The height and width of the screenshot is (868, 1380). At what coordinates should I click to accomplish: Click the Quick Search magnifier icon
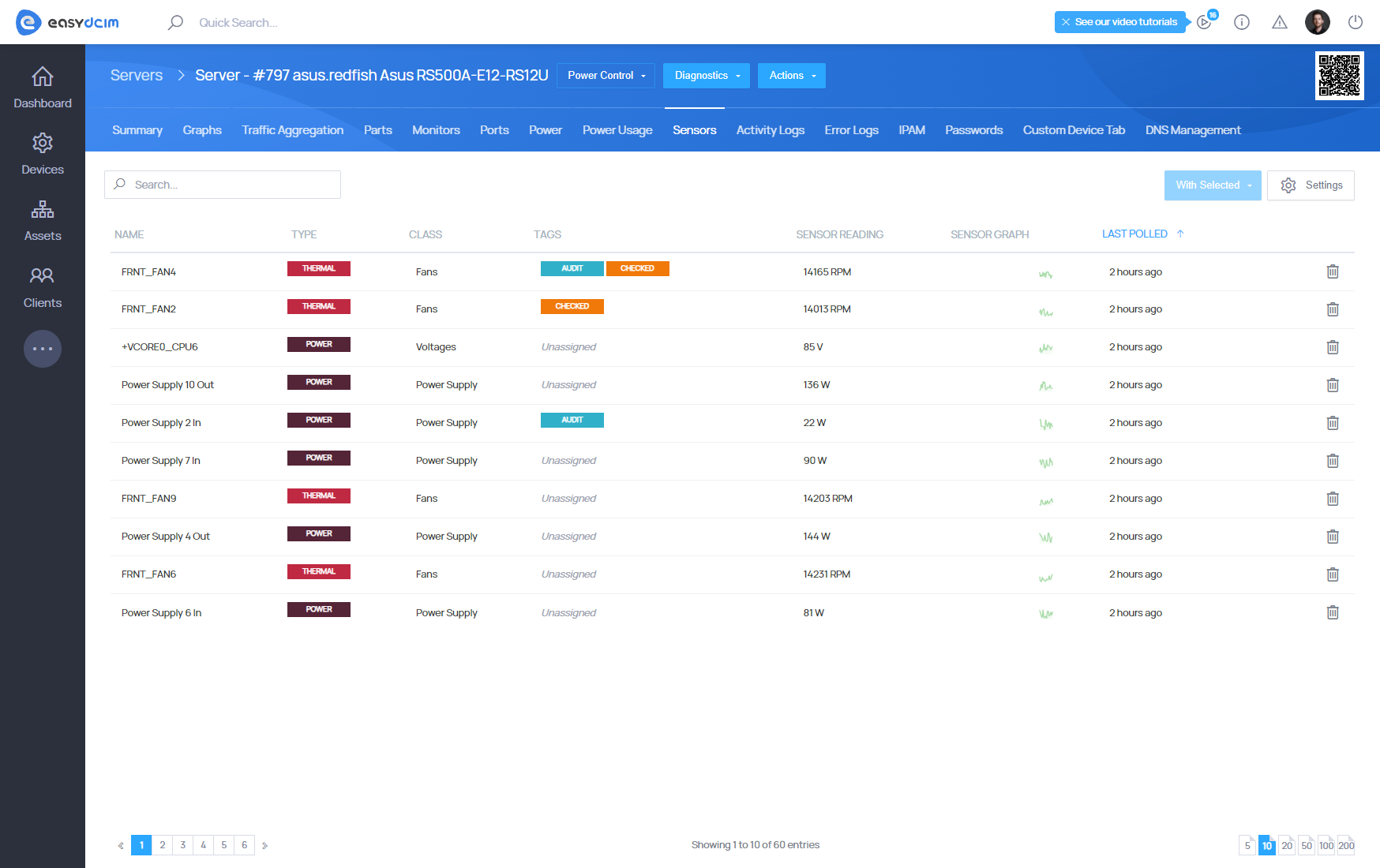click(175, 22)
